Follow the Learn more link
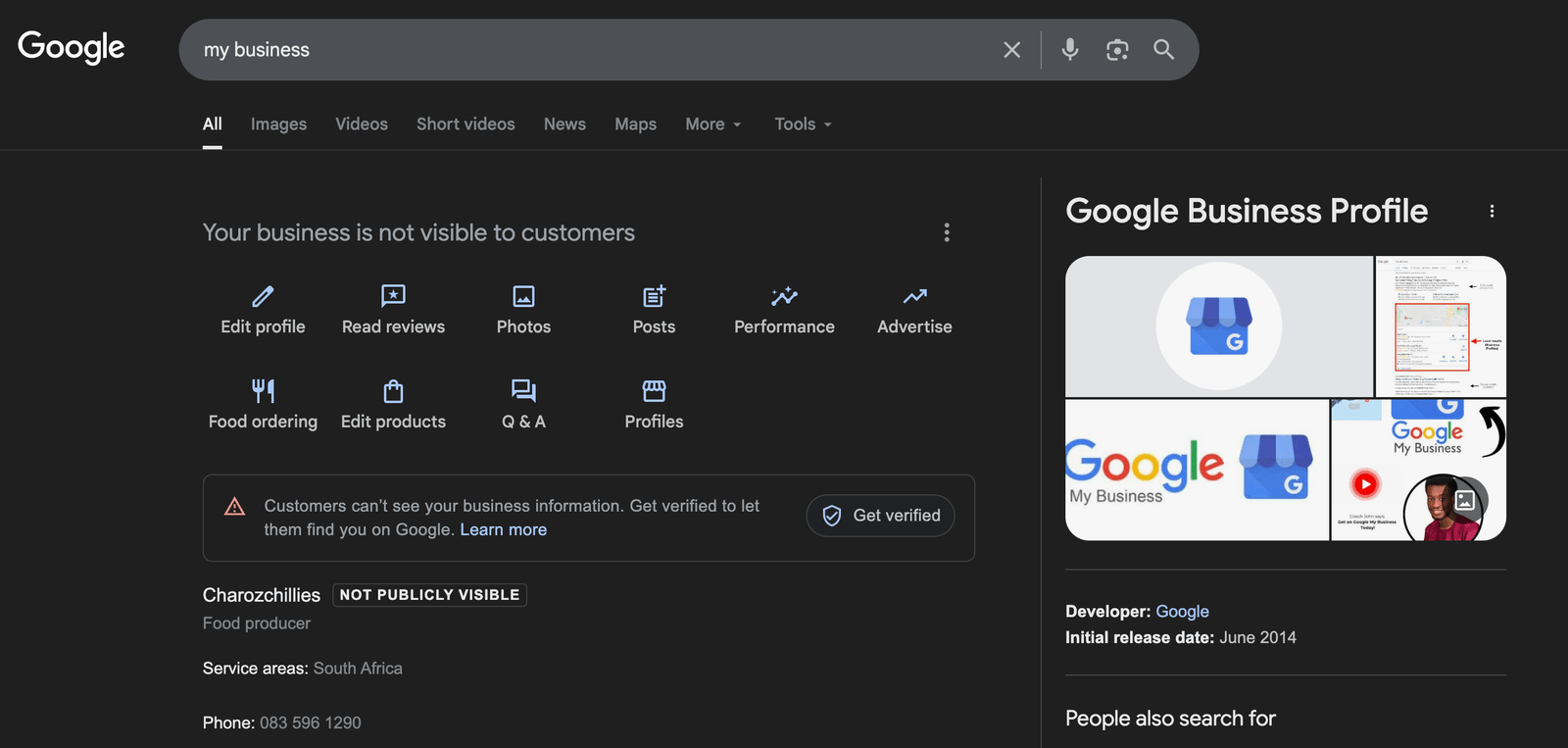The height and width of the screenshot is (748, 1568). 504,529
